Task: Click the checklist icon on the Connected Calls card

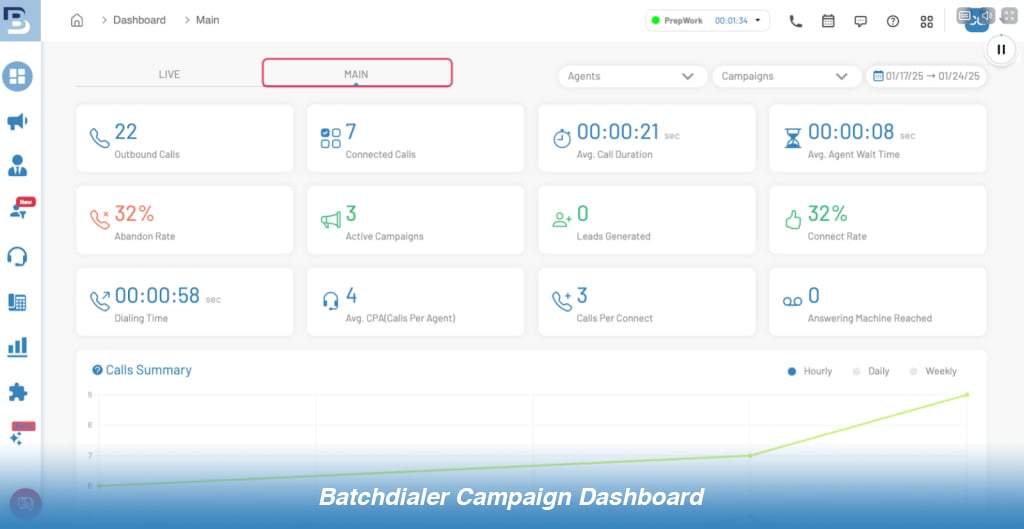Action: [330, 138]
